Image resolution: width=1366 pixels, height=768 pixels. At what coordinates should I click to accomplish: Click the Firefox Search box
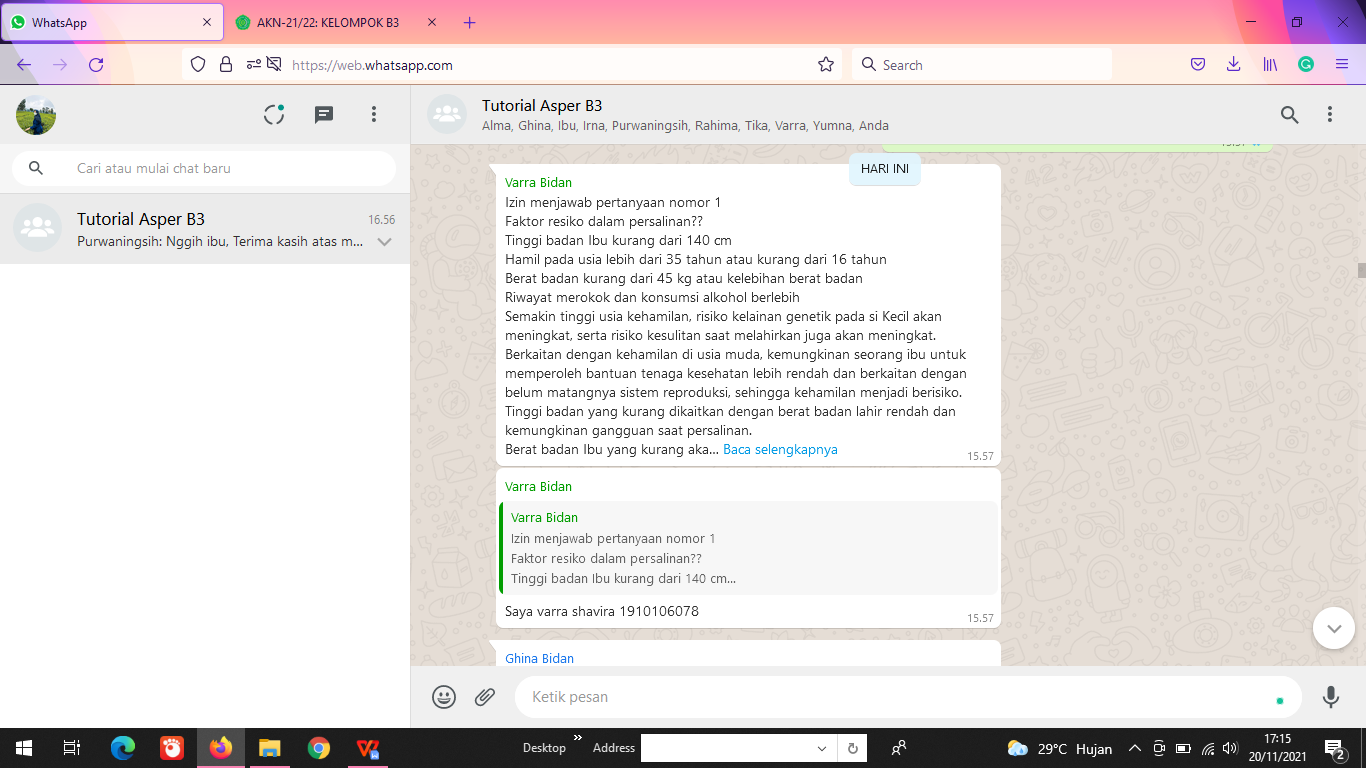click(x=982, y=65)
